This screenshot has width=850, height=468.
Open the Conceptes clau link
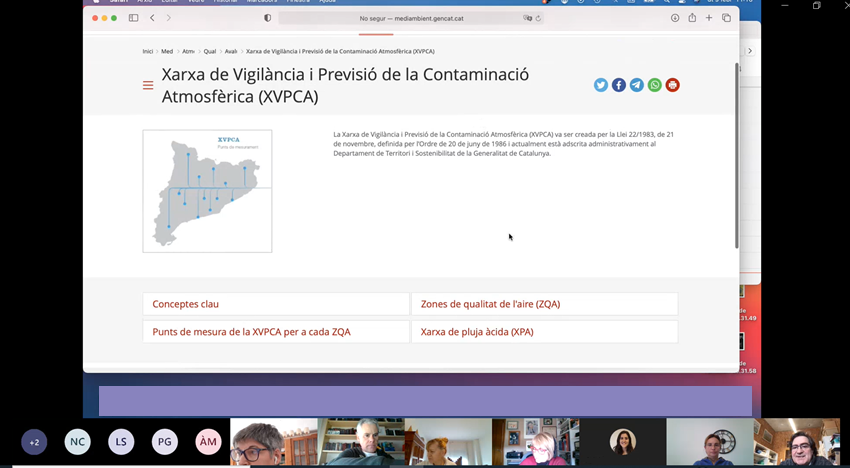[x=276, y=304]
